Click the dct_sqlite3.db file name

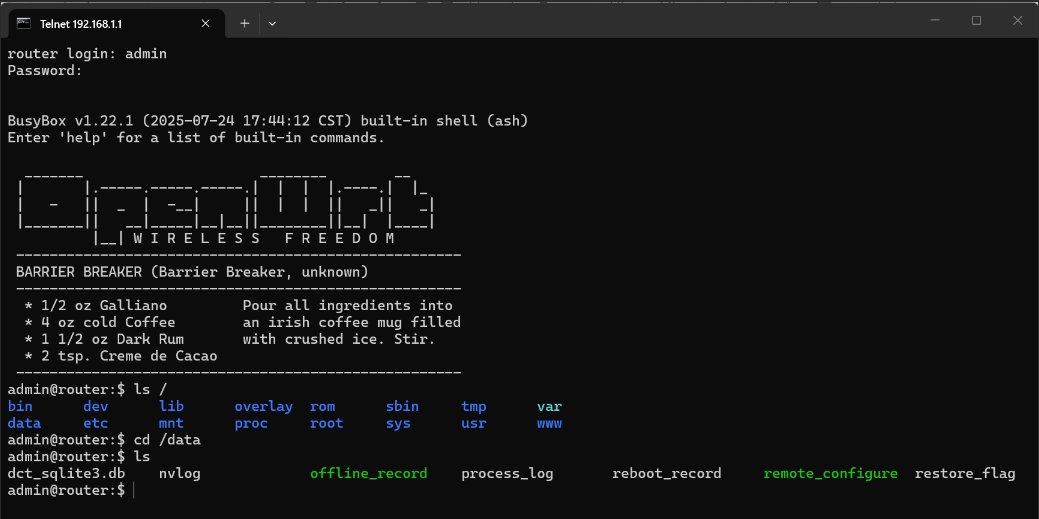point(66,473)
